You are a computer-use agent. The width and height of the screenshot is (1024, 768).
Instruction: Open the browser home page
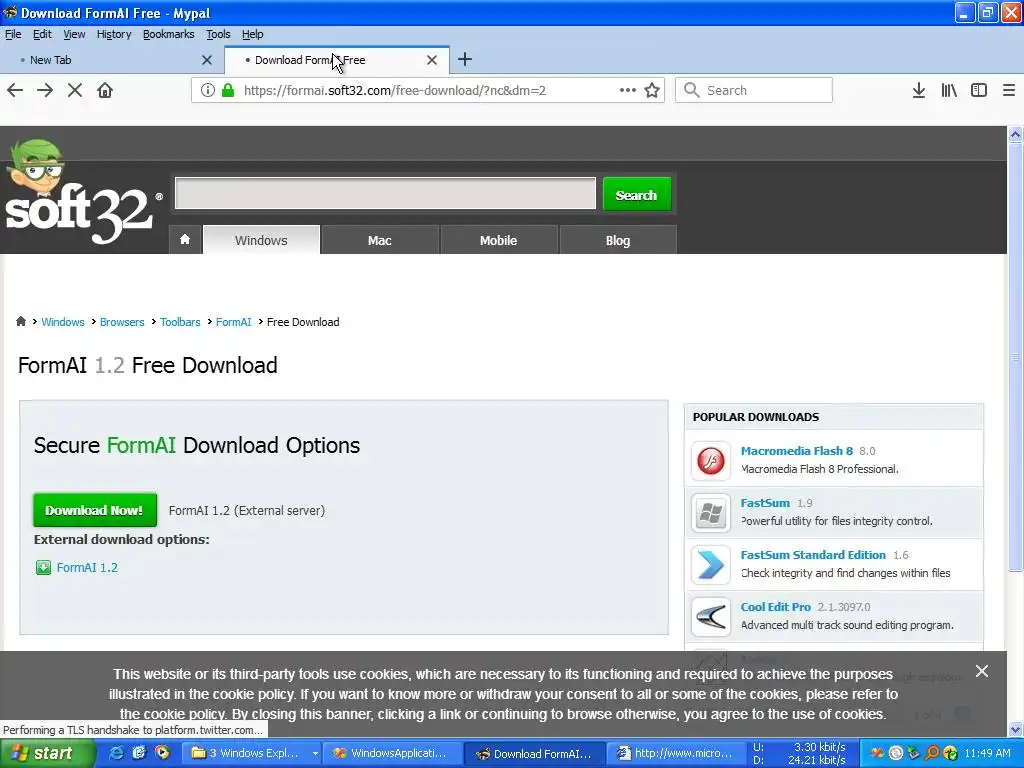105,90
